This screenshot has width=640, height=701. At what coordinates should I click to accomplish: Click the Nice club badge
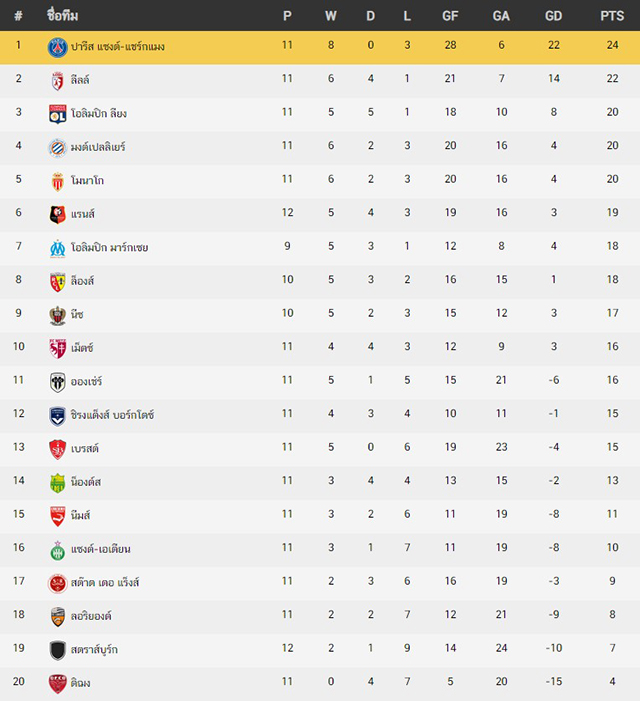pyautogui.click(x=58, y=315)
